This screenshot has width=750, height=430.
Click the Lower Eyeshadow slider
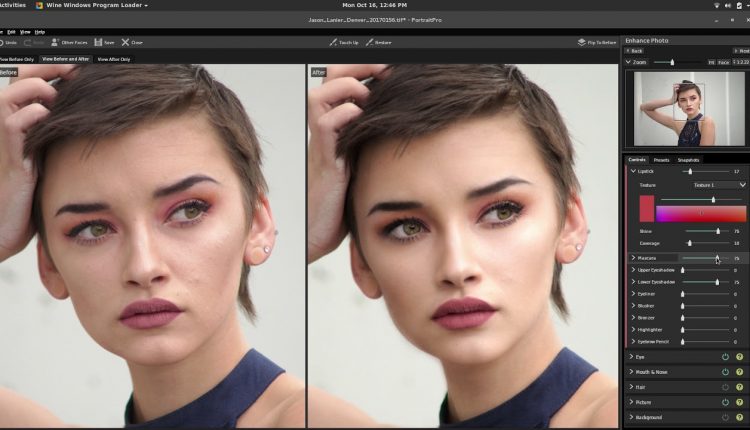pos(706,282)
